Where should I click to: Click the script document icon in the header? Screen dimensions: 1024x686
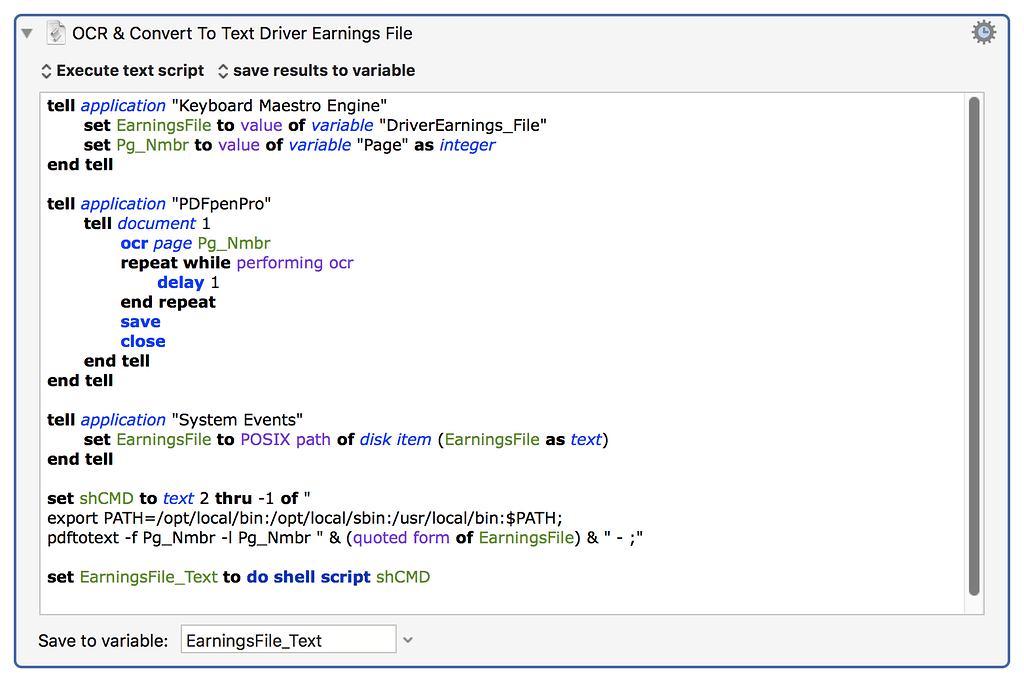56,33
